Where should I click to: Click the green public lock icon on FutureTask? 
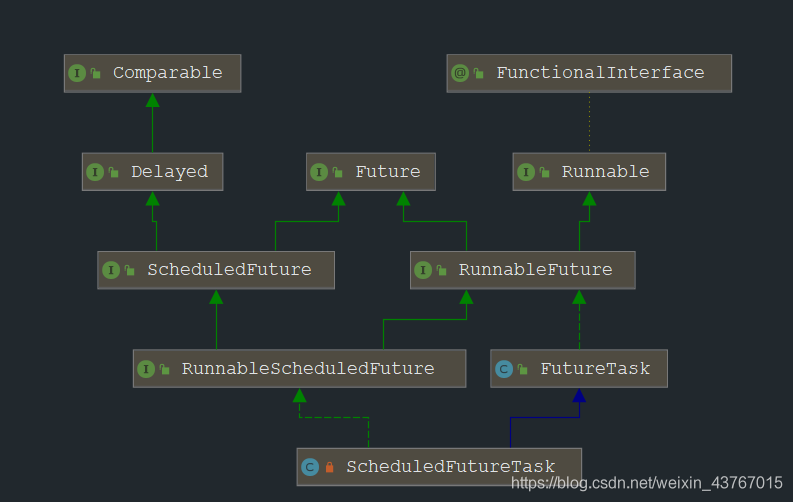pos(523,370)
